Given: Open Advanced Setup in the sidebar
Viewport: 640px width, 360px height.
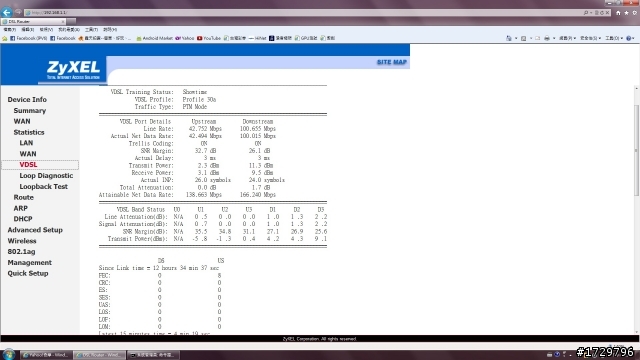Looking at the screenshot, I should tap(35, 230).
